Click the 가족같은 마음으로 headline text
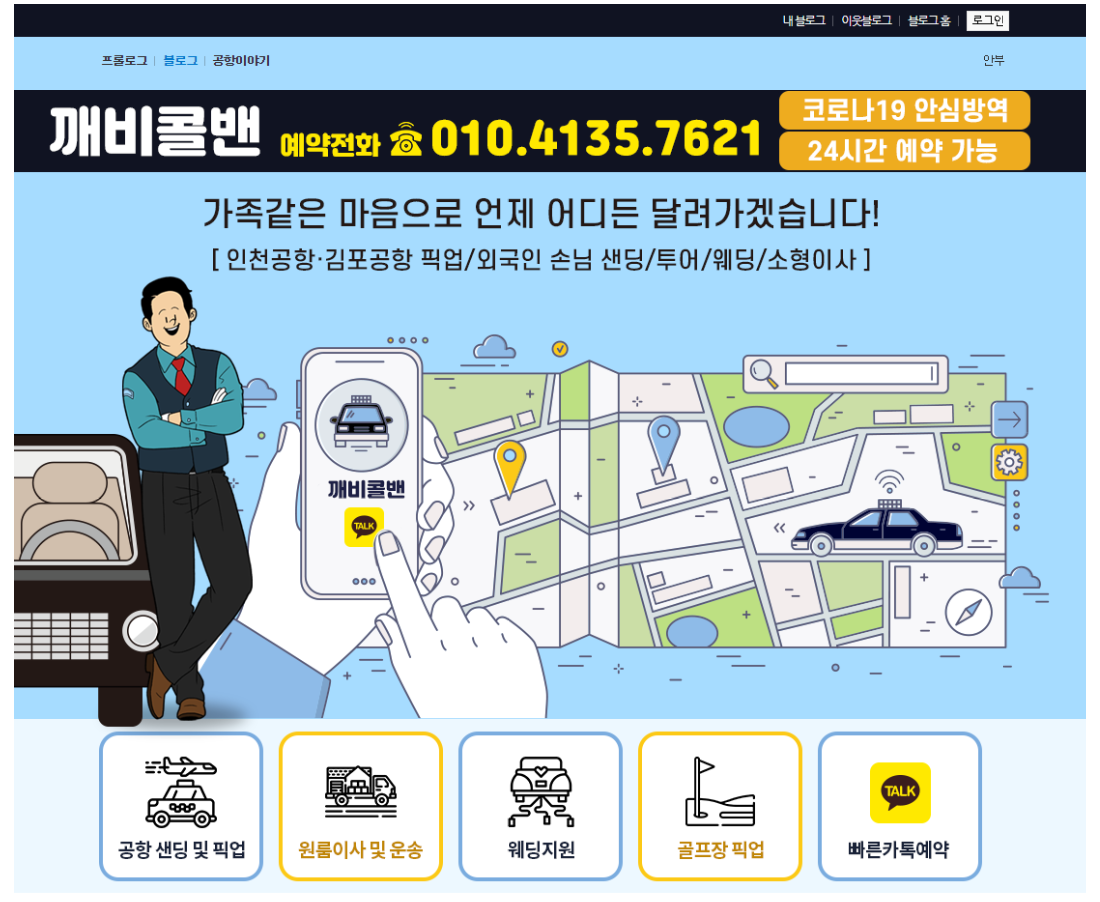Viewport: 1100px width, 902px height. coord(541,213)
